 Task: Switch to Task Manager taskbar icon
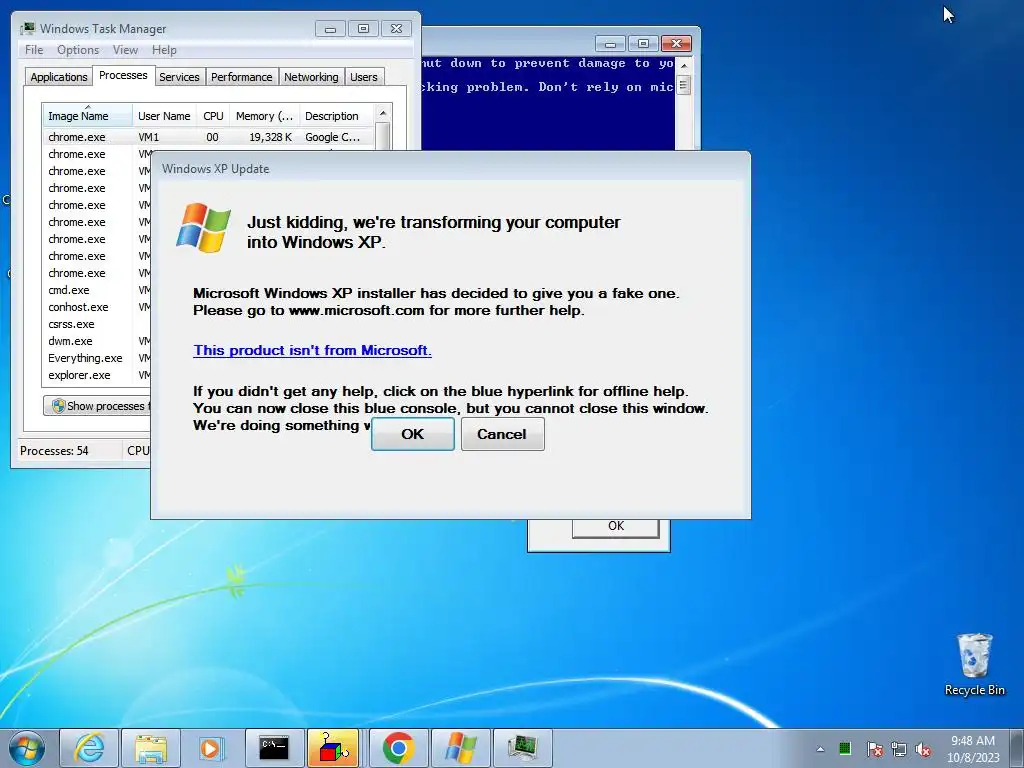[522, 748]
